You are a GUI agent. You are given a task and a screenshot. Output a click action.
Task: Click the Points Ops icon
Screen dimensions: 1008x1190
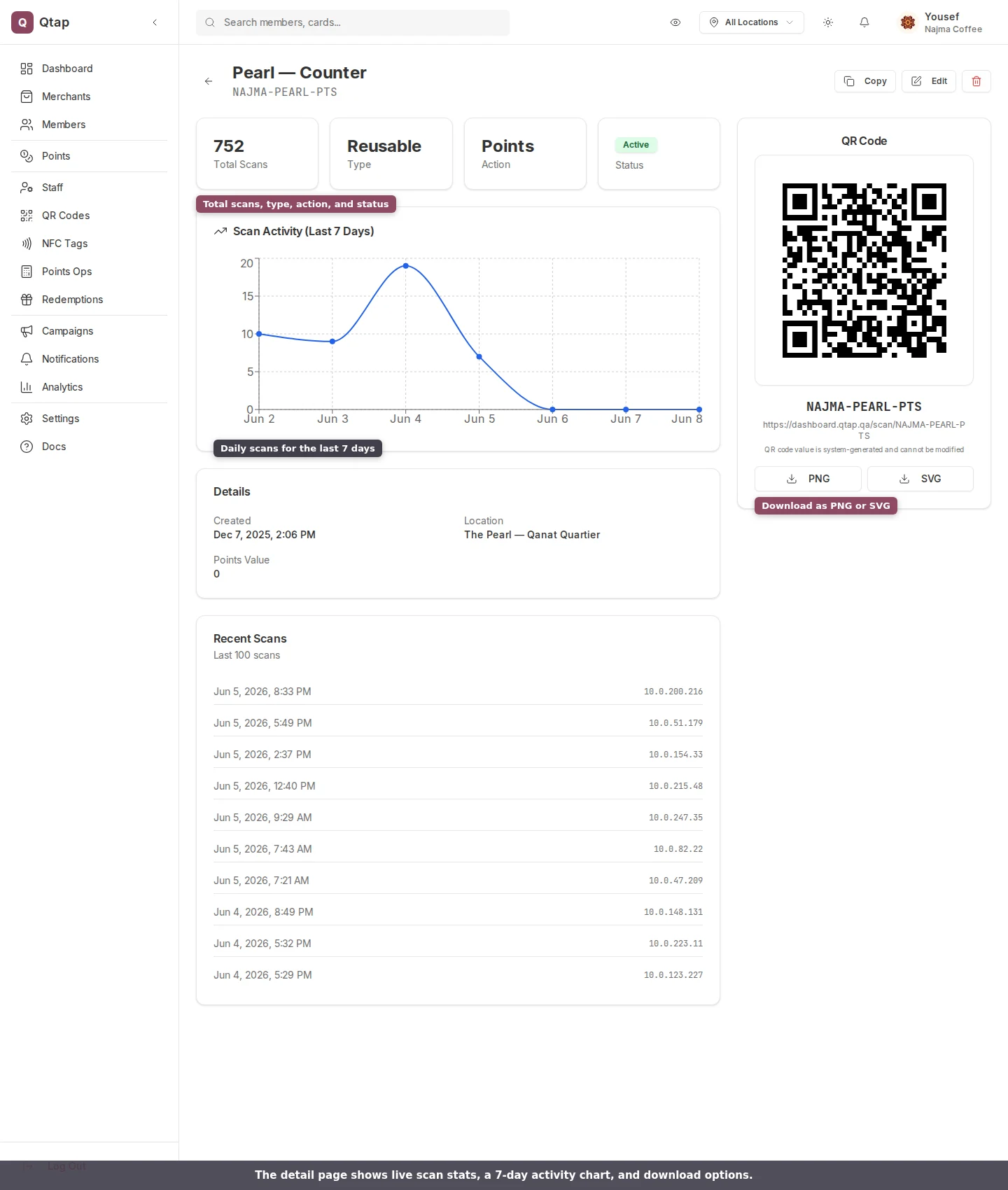(x=27, y=272)
